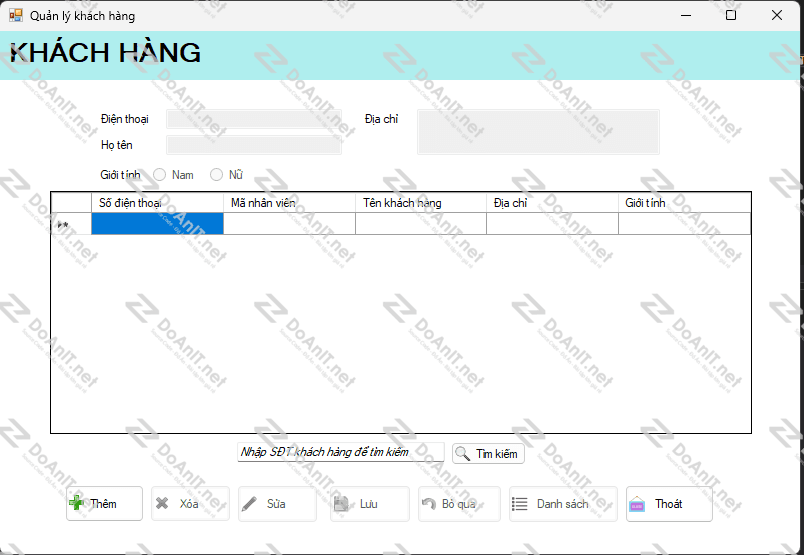Click the magnifier icon on Tìm kiếm
The width and height of the screenshot is (804, 555).
[463, 453]
